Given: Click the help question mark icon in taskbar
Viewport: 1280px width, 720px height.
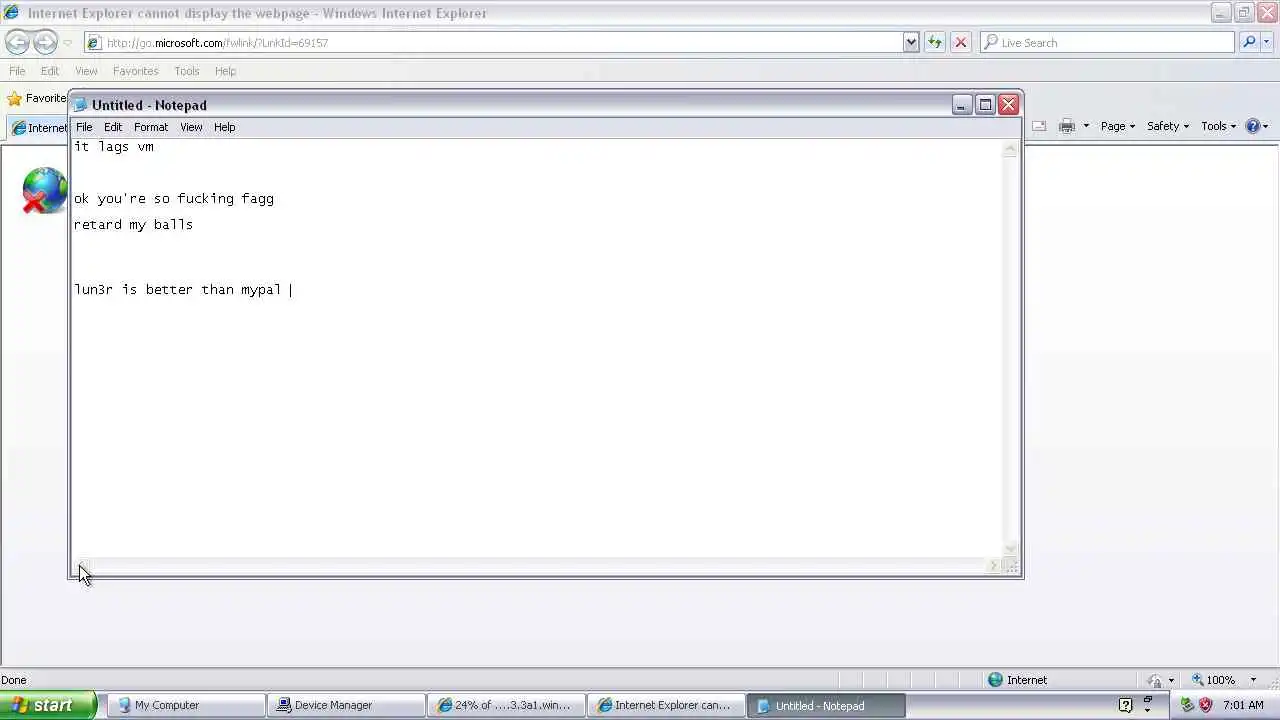Looking at the screenshot, I should [x=1125, y=705].
